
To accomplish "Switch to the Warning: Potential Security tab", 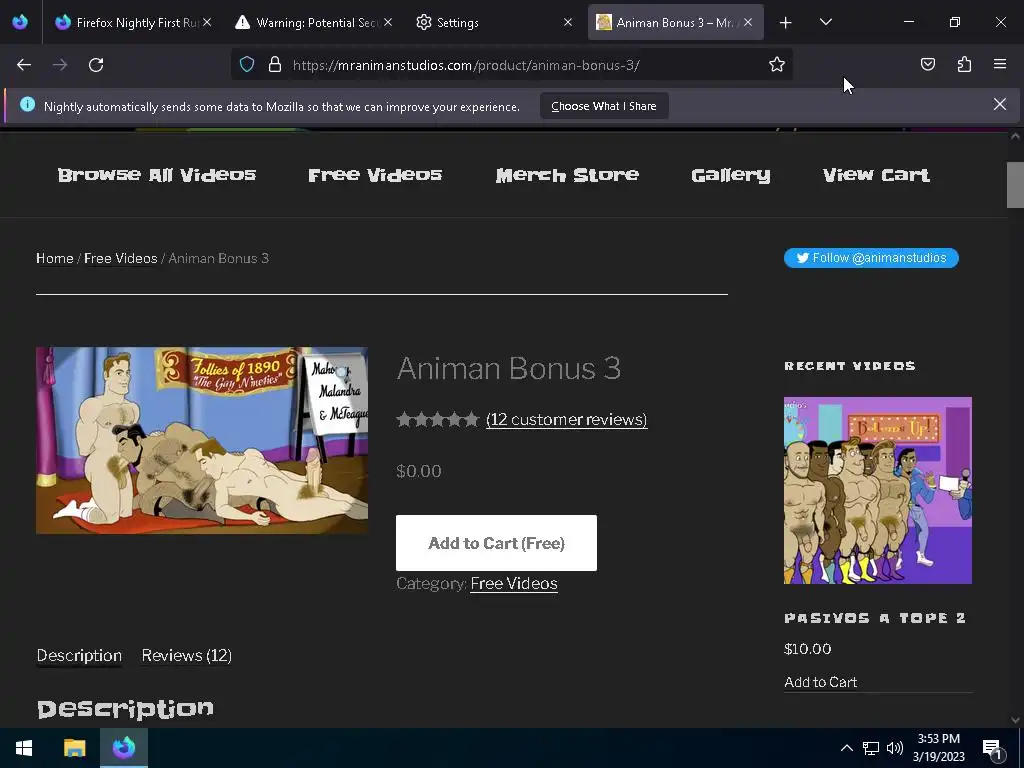I will (x=314, y=22).
